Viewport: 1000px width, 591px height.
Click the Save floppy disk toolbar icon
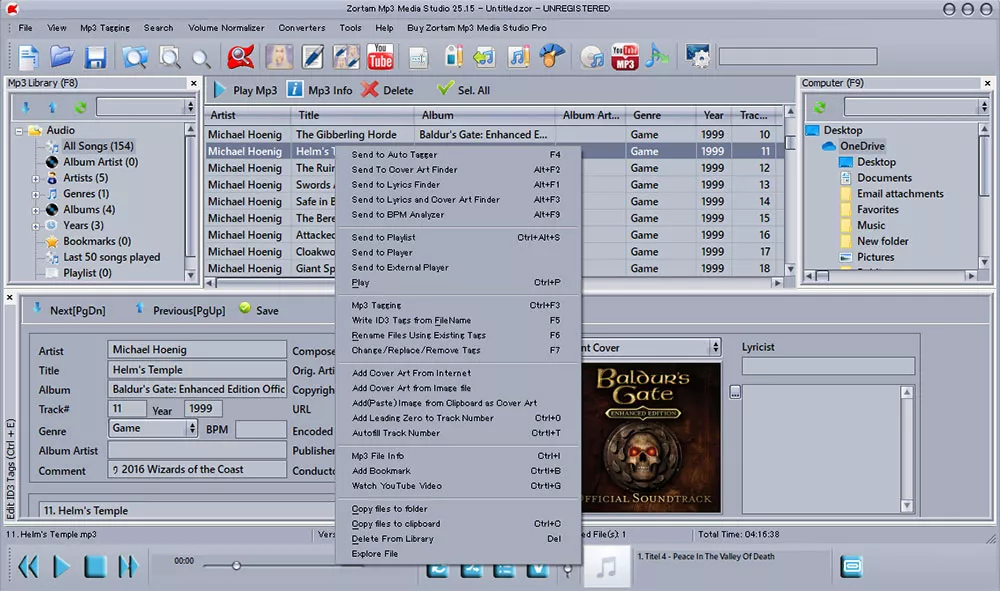(x=96, y=57)
